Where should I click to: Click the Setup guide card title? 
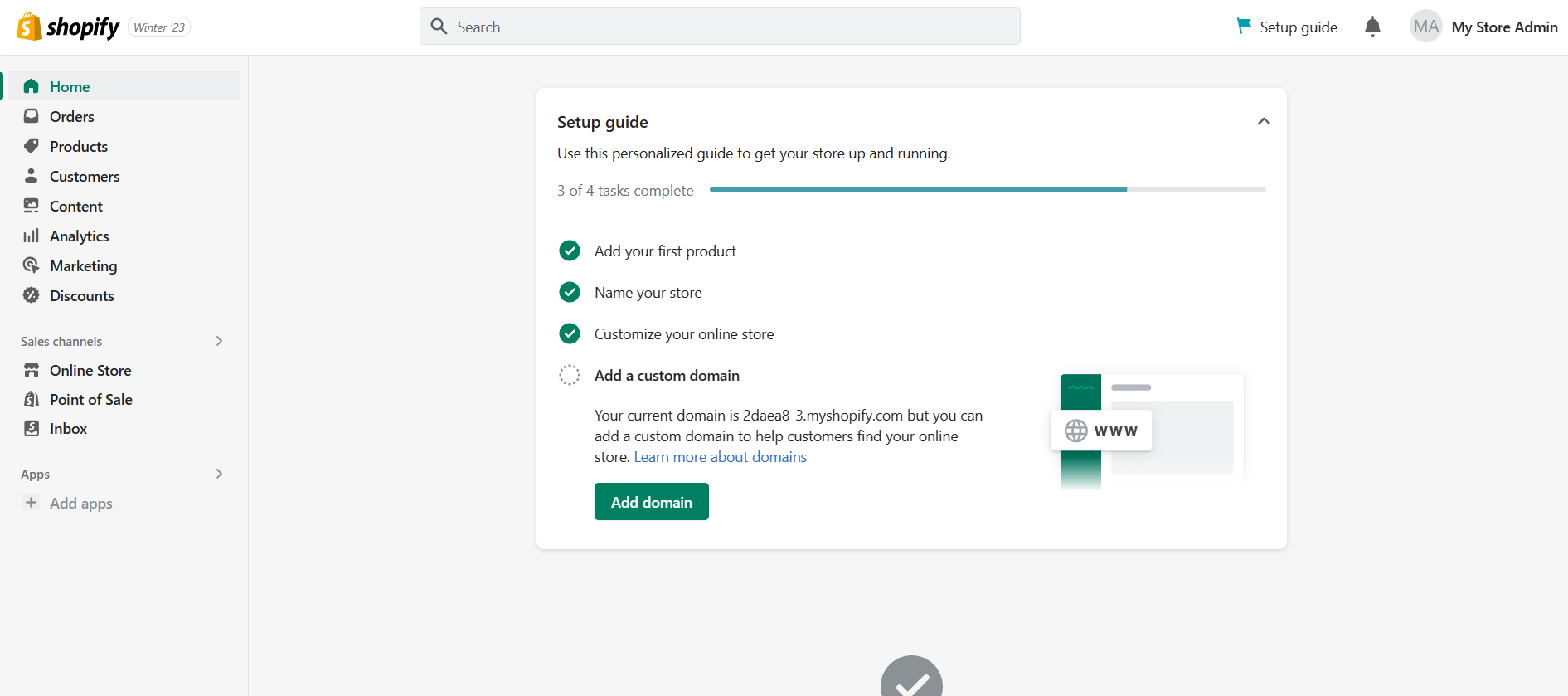click(603, 122)
